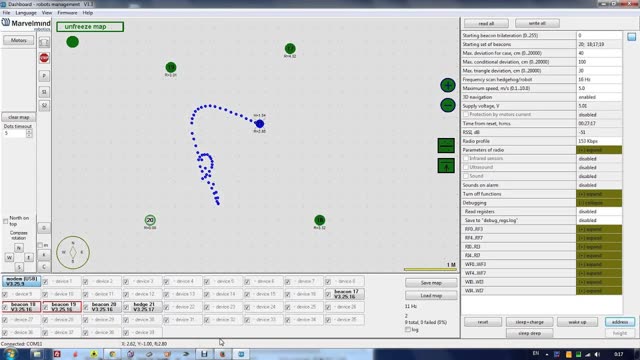Click the K tool button
This screenshot has width=640, height=360.
pos(44,255)
